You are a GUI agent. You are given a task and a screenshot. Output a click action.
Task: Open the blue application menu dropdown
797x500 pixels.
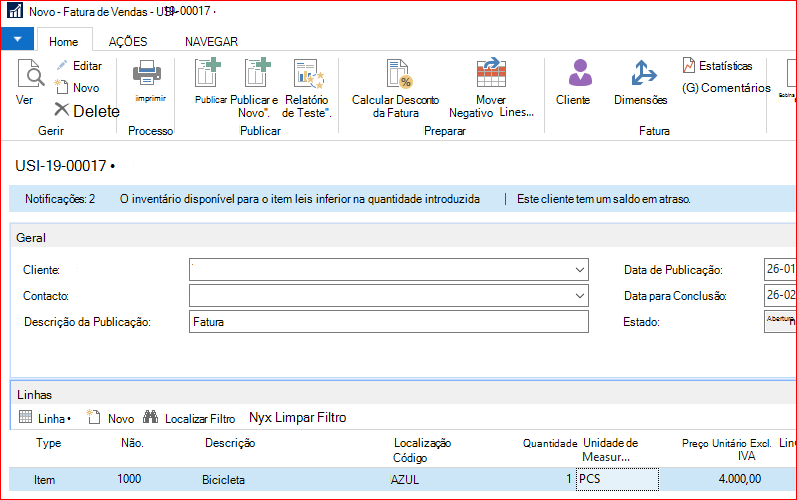tap(17, 39)
